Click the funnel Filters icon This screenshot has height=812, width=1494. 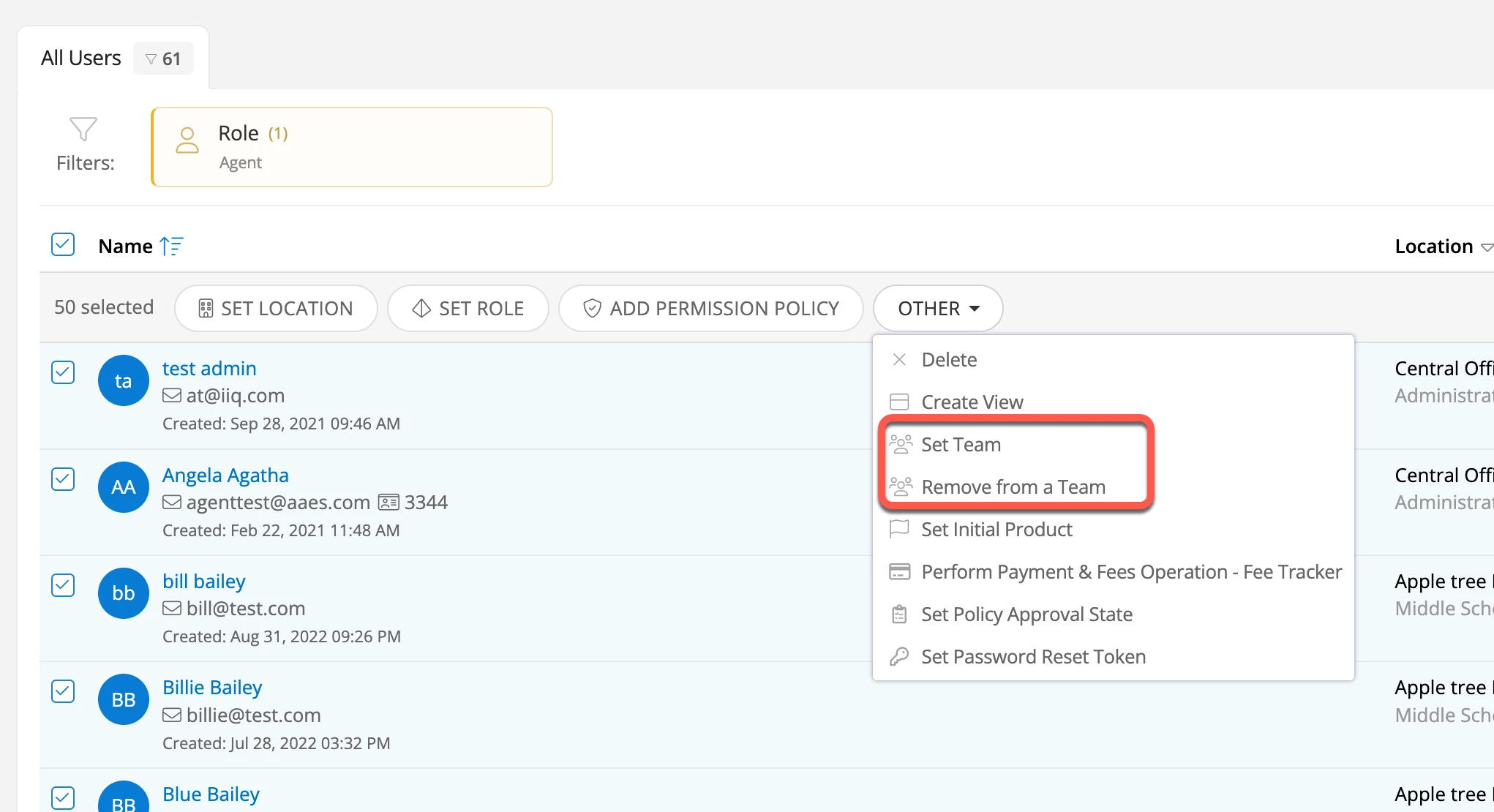pyautogui.click(x=83, y=129)
